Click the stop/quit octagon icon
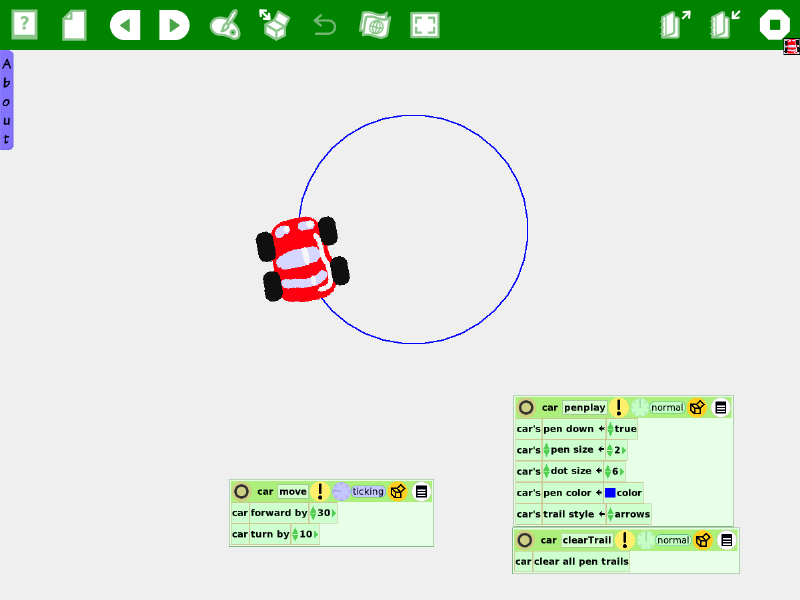The image size is (800, 600). click(x=774, y=24)
